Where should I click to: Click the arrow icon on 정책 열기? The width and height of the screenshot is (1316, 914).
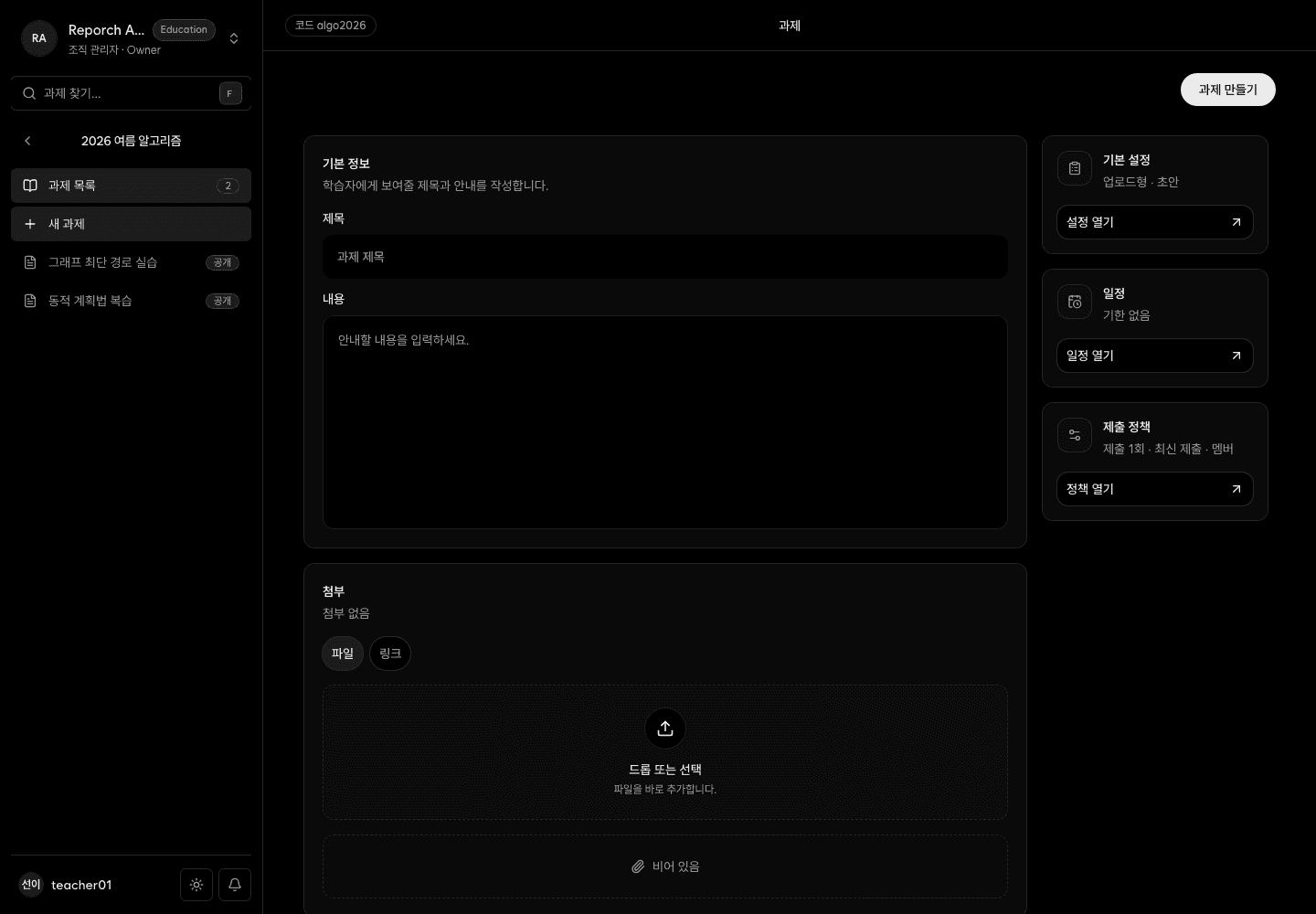pos(1236,489)
